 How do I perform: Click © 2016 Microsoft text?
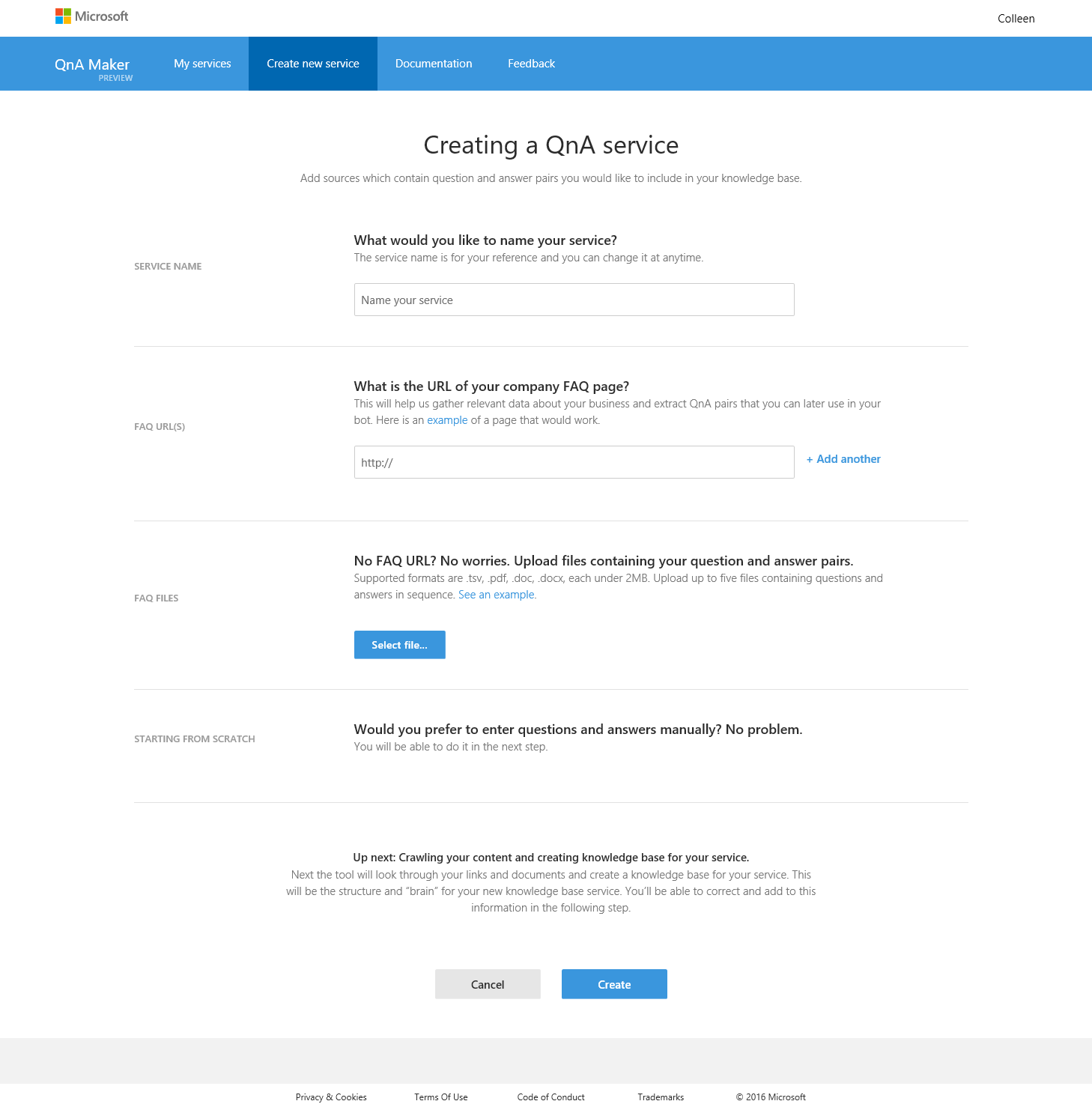771,1097
